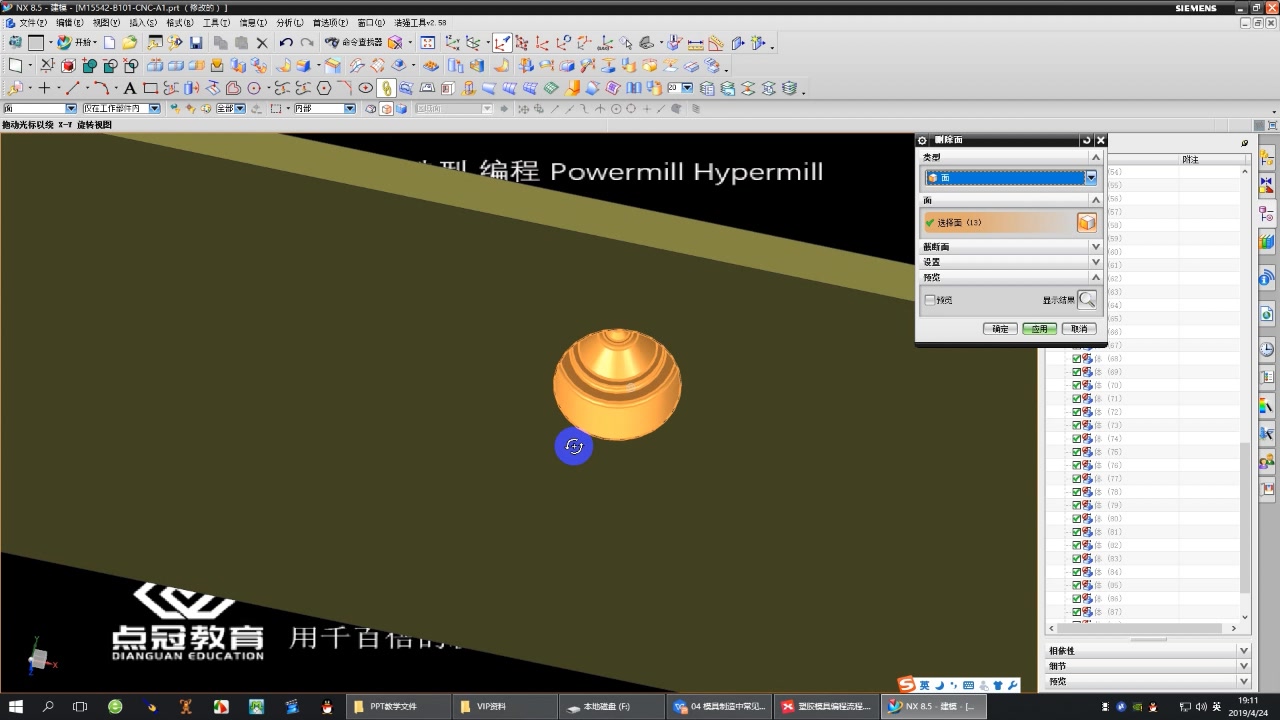Uncheck the body (82) checkbox

pyautogui.click(x=1077, y=545)
